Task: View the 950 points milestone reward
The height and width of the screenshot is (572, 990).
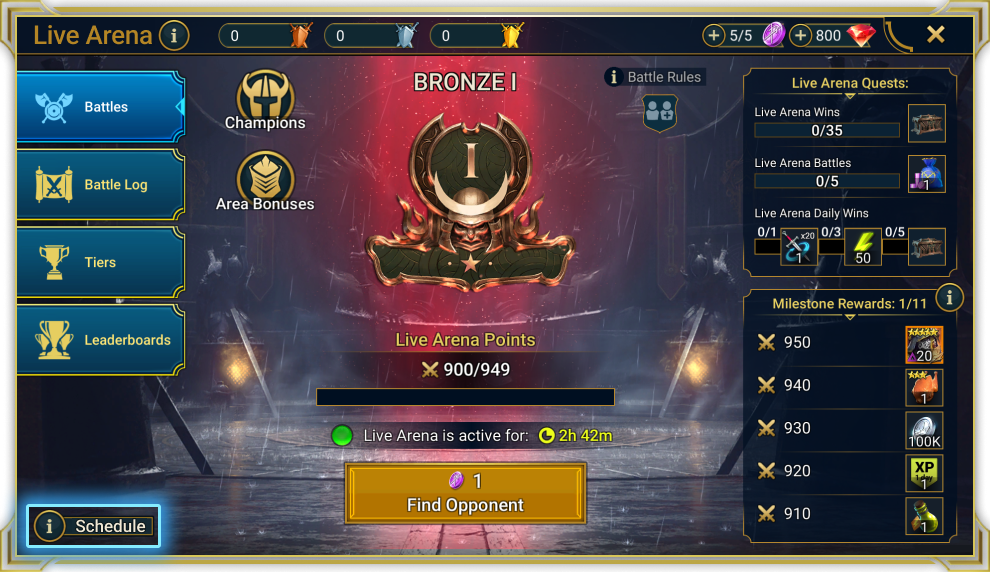Action: tap(924, 345)
